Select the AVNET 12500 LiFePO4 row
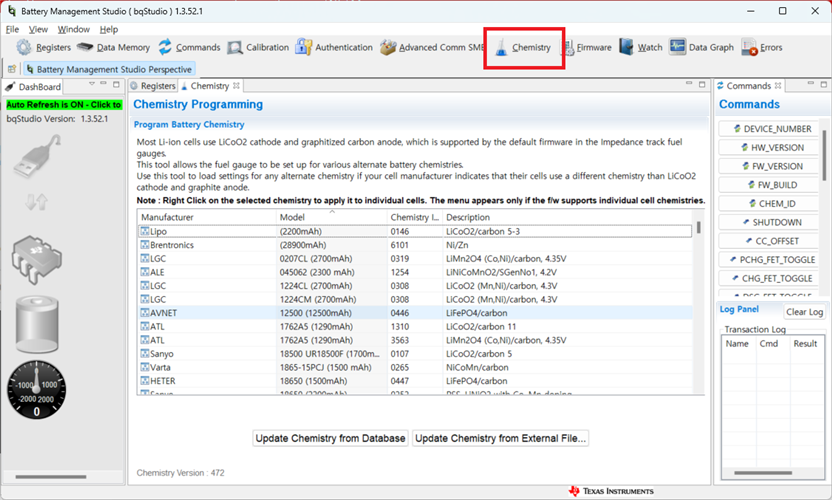The width and height of the screenshot is (832, 500). click(x=415, y=313)
